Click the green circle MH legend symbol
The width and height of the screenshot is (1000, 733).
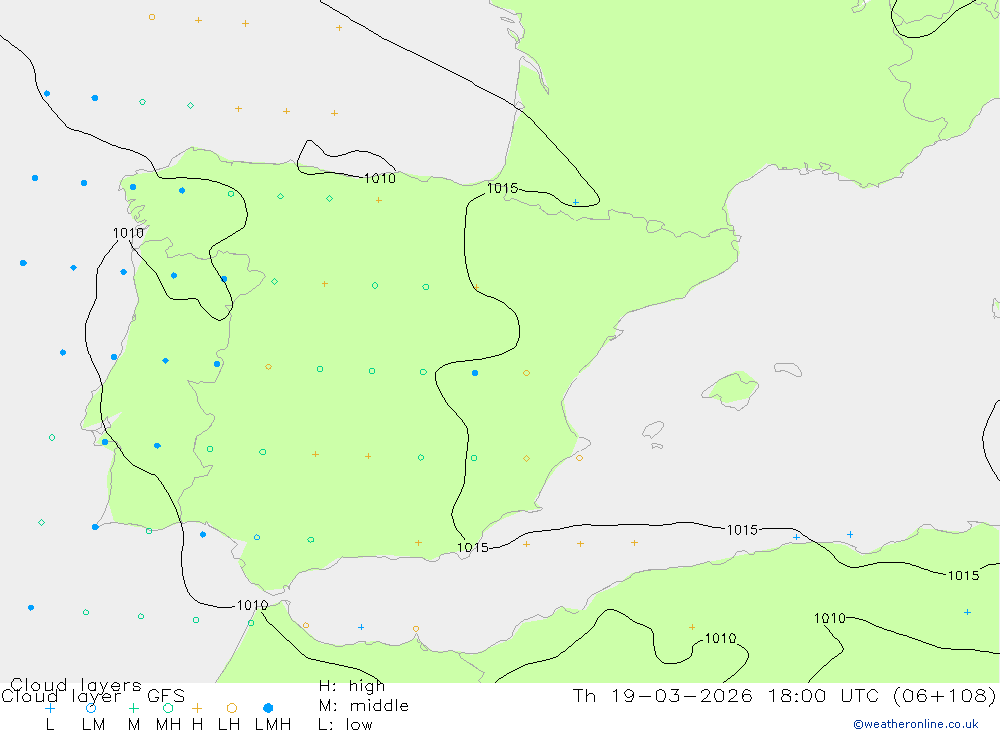[x=168, y=708]
